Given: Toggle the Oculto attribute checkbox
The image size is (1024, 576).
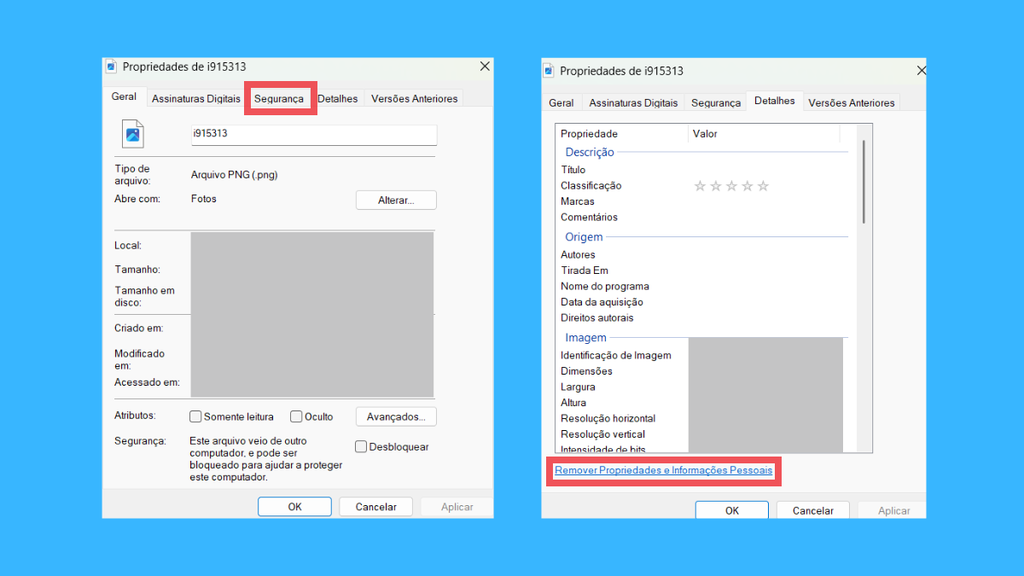Looking at the screenshot, I should point(297,417).
